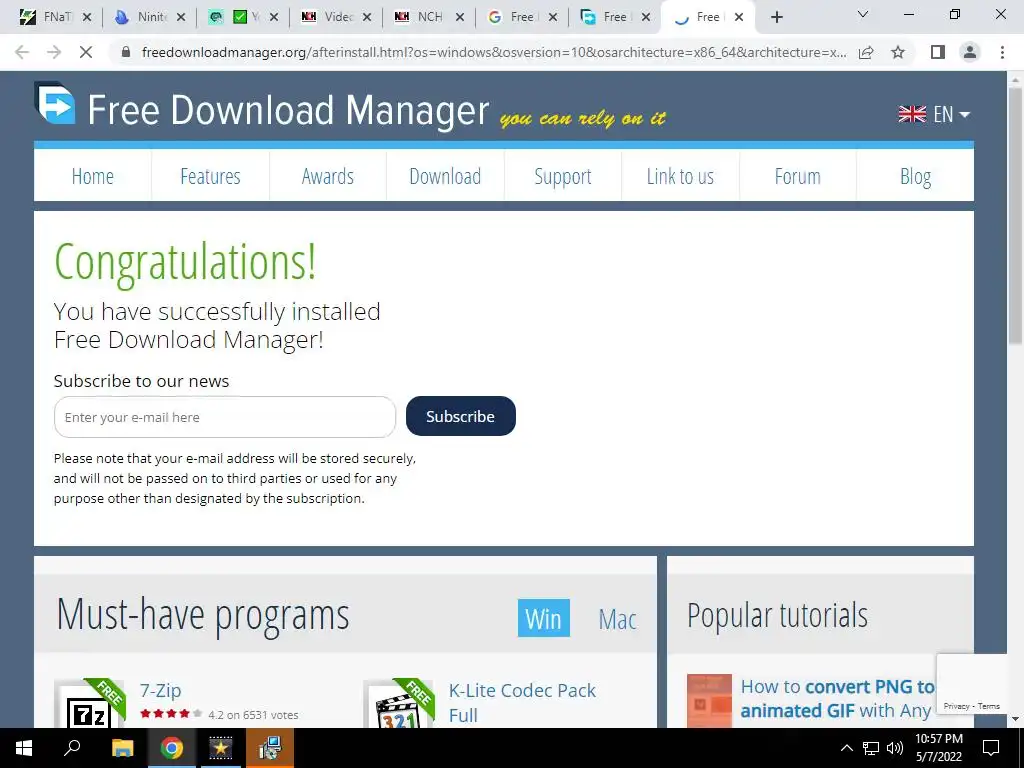This screenshot has height=768, width=1024.
Task: Click the reCAPTCHA Privacy link
Action: (x=956, y=706)
